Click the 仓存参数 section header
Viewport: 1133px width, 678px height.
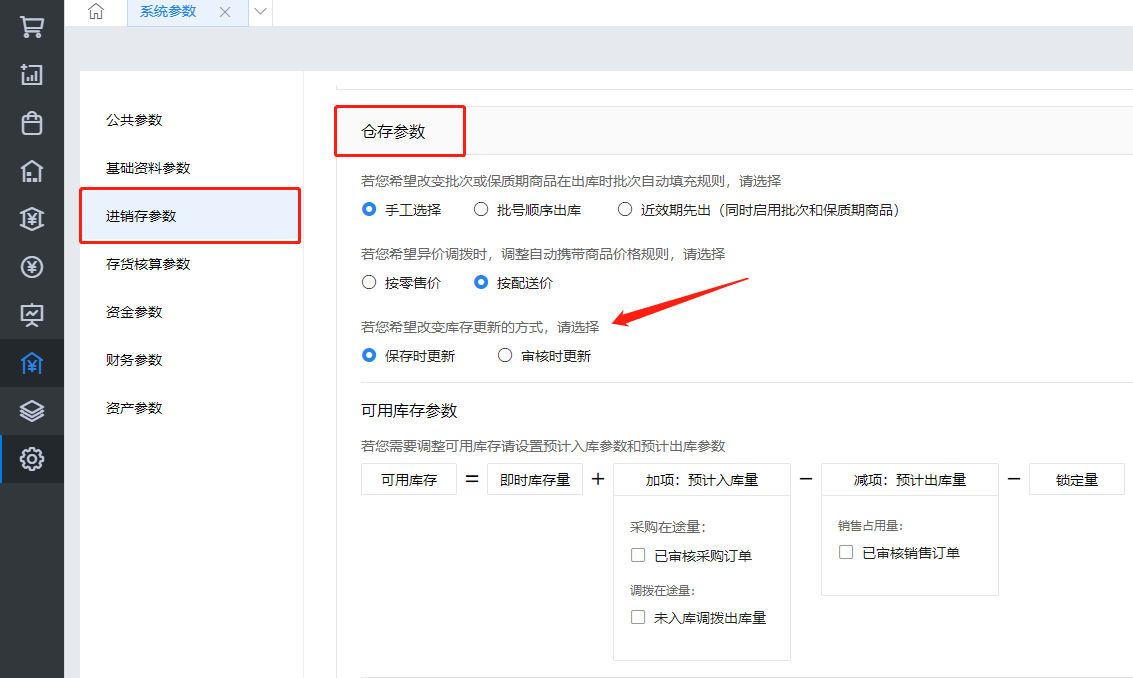point(393,132)
